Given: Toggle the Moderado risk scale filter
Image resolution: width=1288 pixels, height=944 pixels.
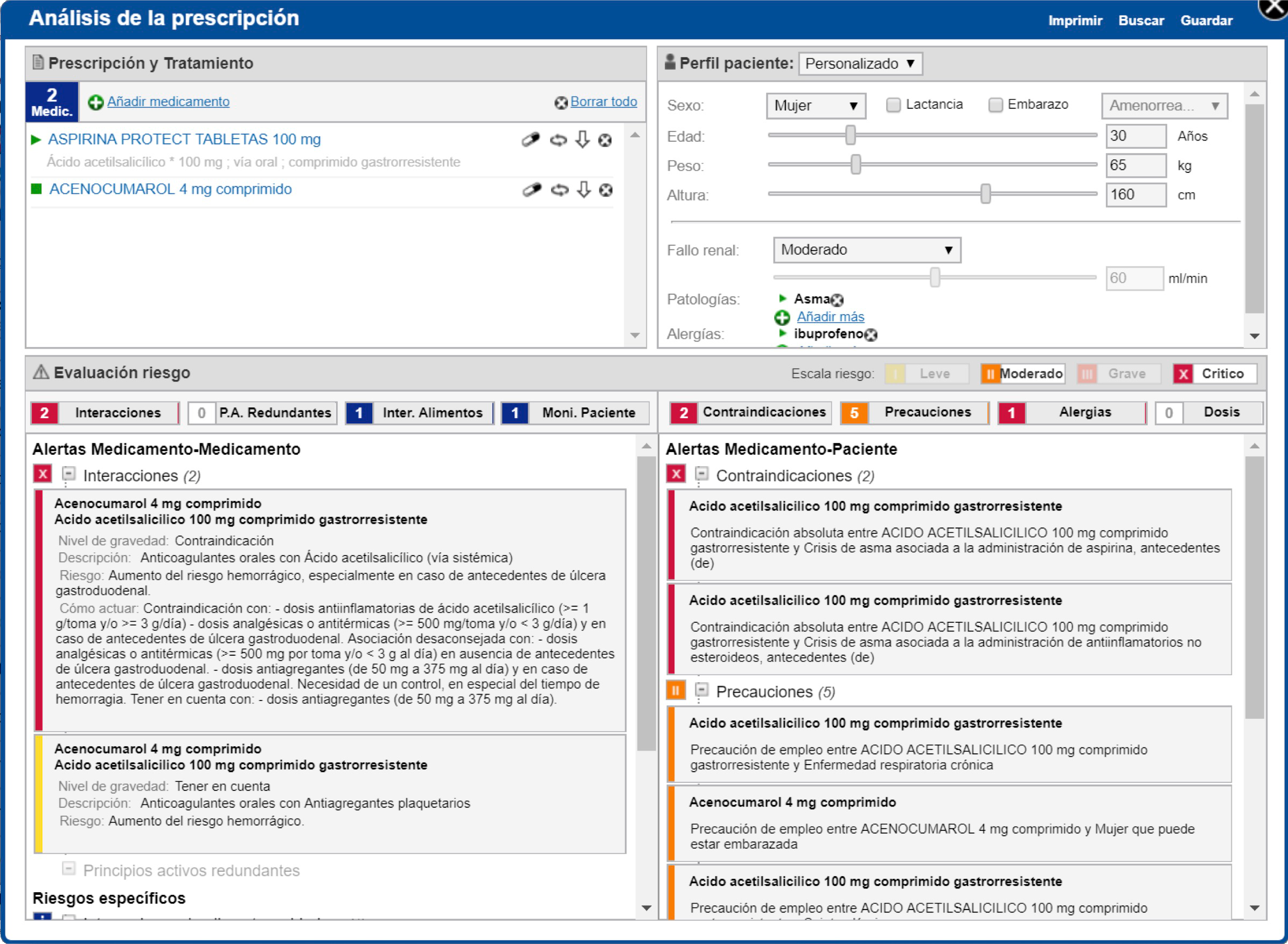Looking at the screenshot, I should (1022, 374).
